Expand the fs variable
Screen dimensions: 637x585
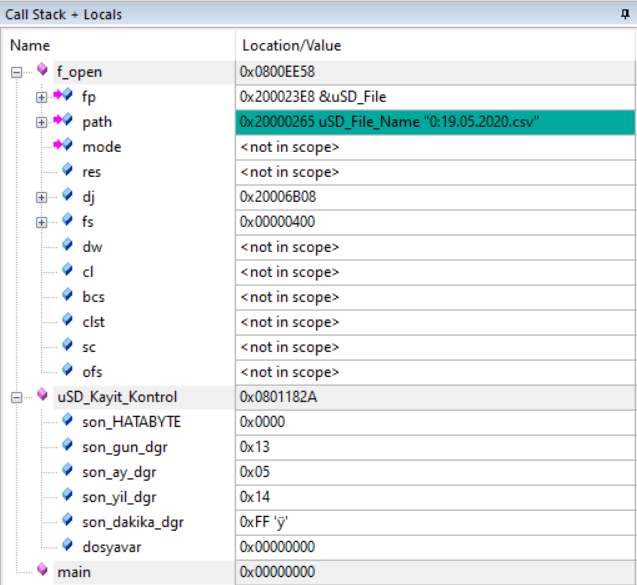(41, 222)
